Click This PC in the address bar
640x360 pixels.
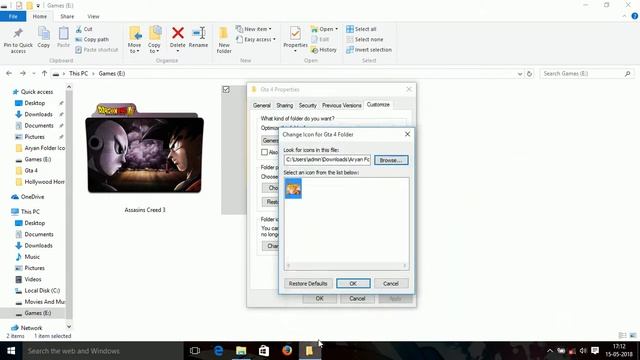pyautogui.click(x=78, y=73)
